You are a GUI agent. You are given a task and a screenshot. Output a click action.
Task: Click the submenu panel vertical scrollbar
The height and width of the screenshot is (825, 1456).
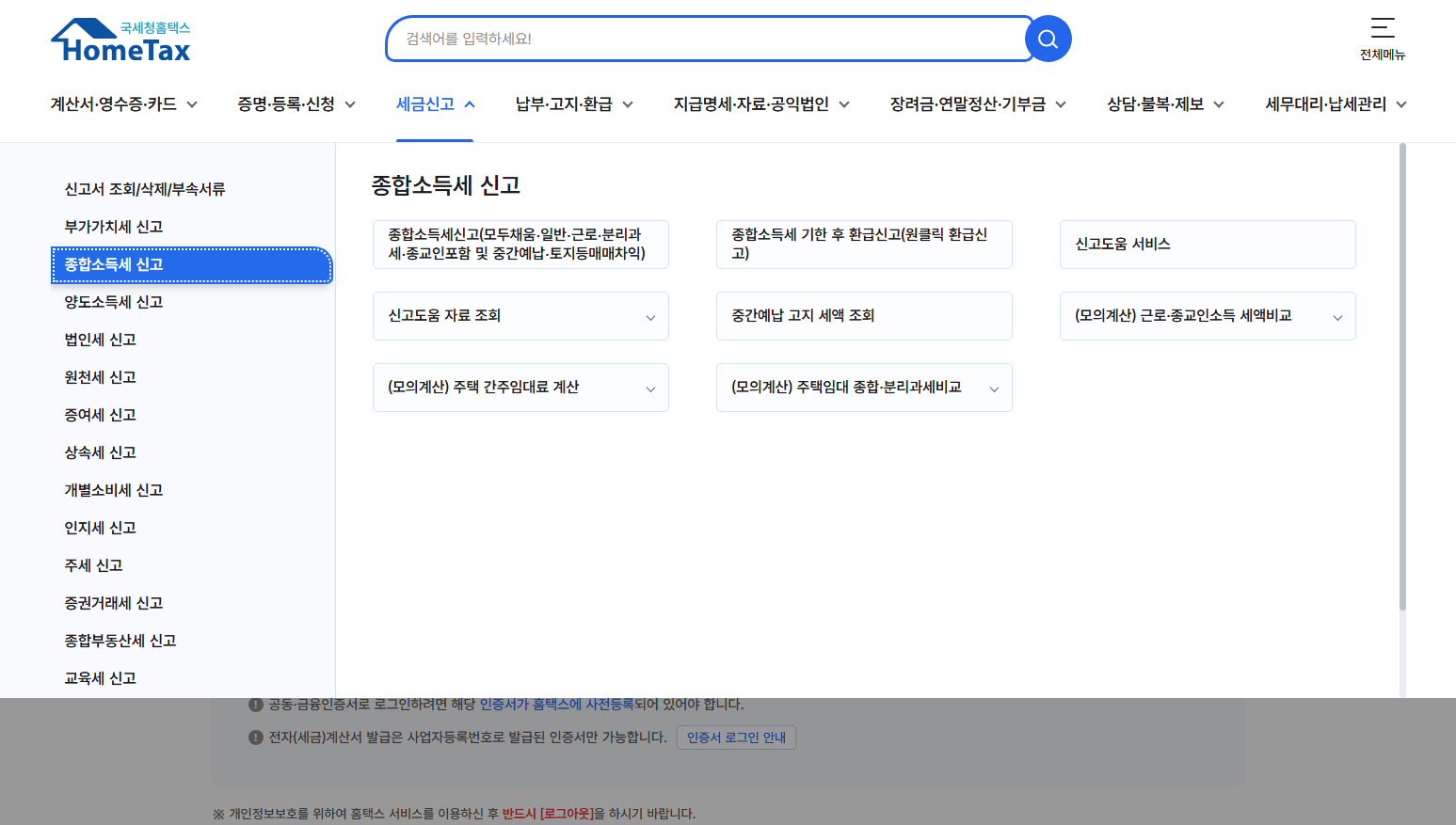tap(1402, 376)
